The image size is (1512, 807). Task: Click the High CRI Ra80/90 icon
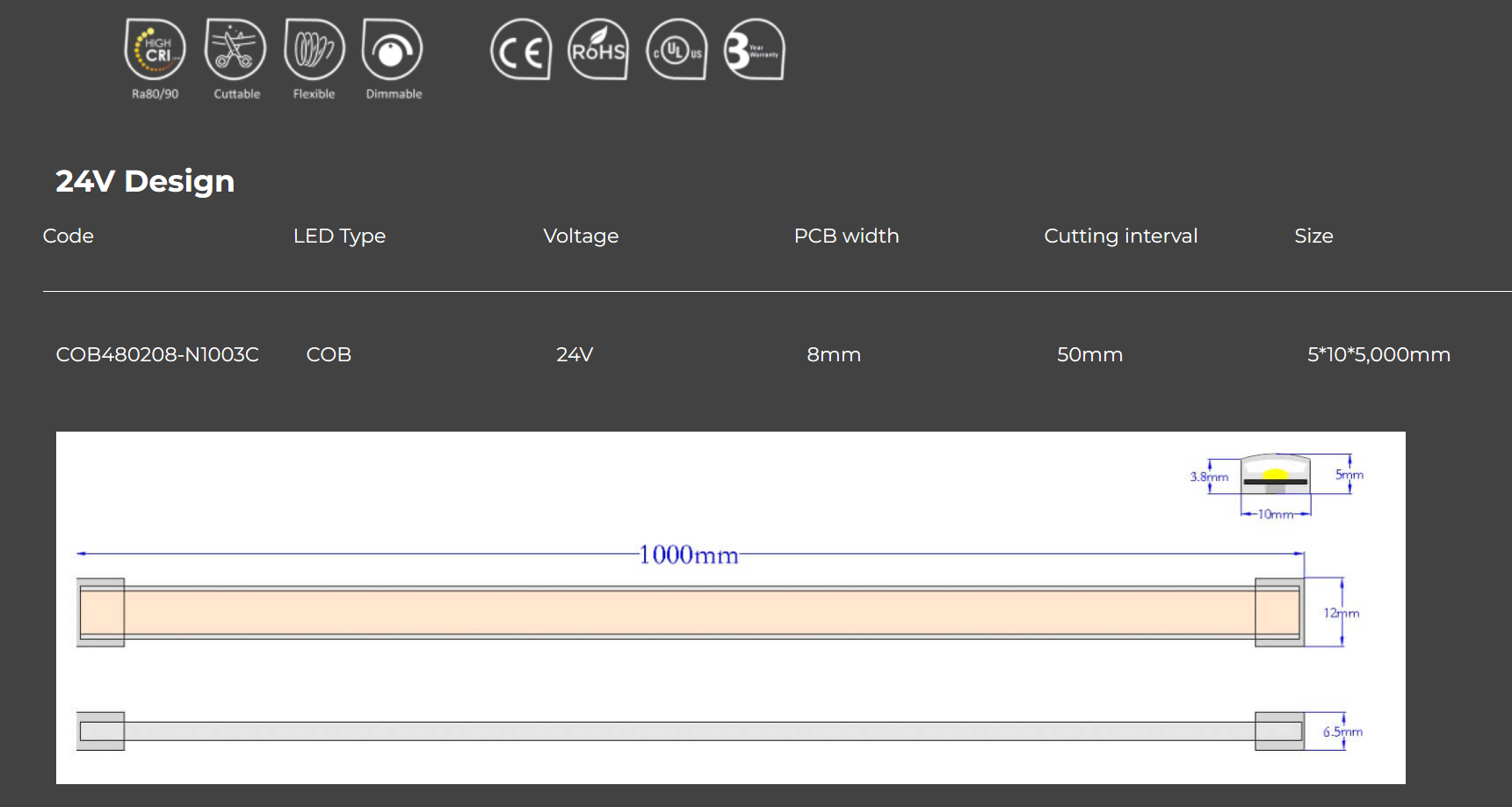pyautogui.click(x=156, y=49)
